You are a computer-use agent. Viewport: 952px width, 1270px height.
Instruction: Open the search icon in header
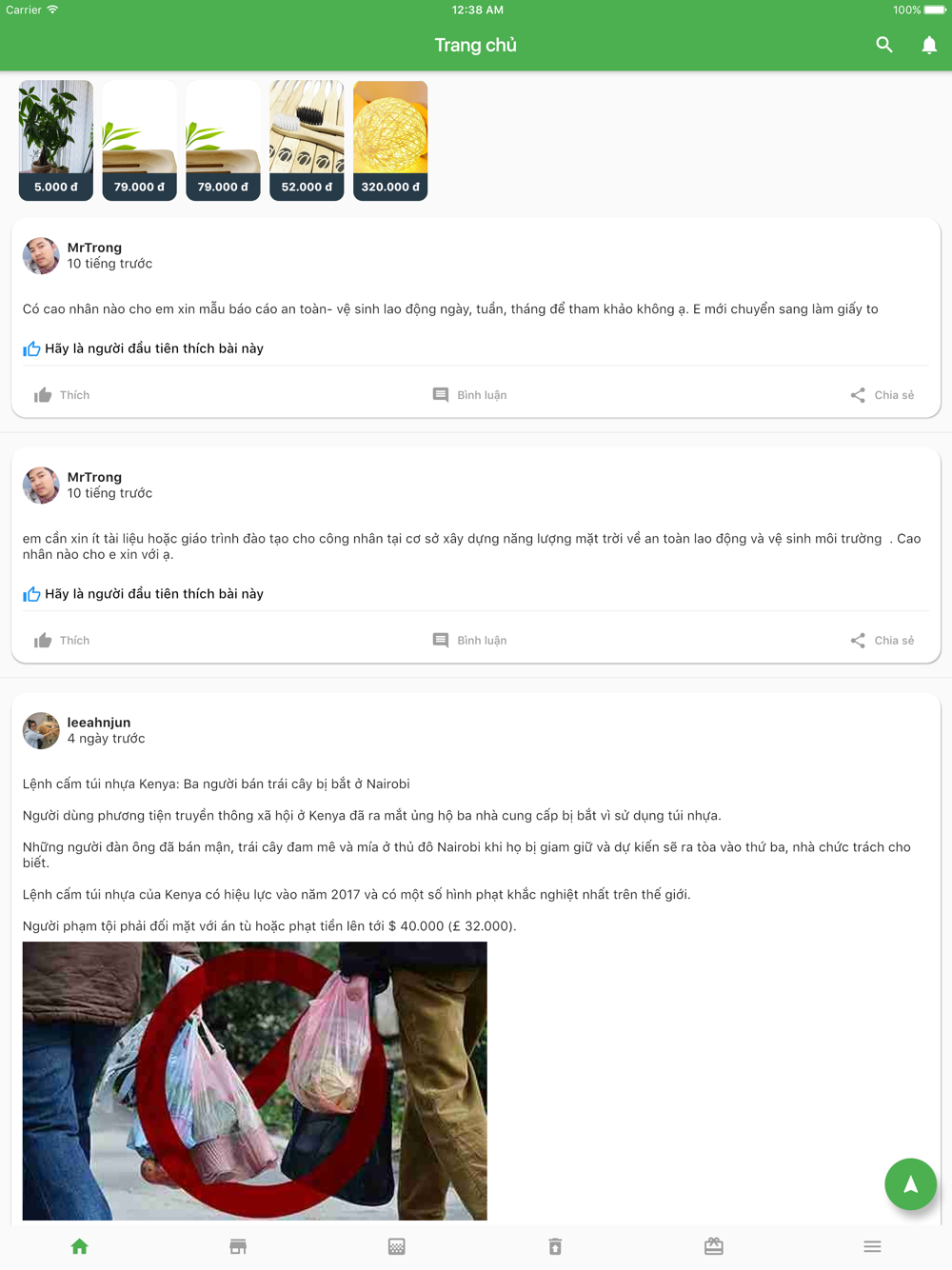[x=884, y=45]
